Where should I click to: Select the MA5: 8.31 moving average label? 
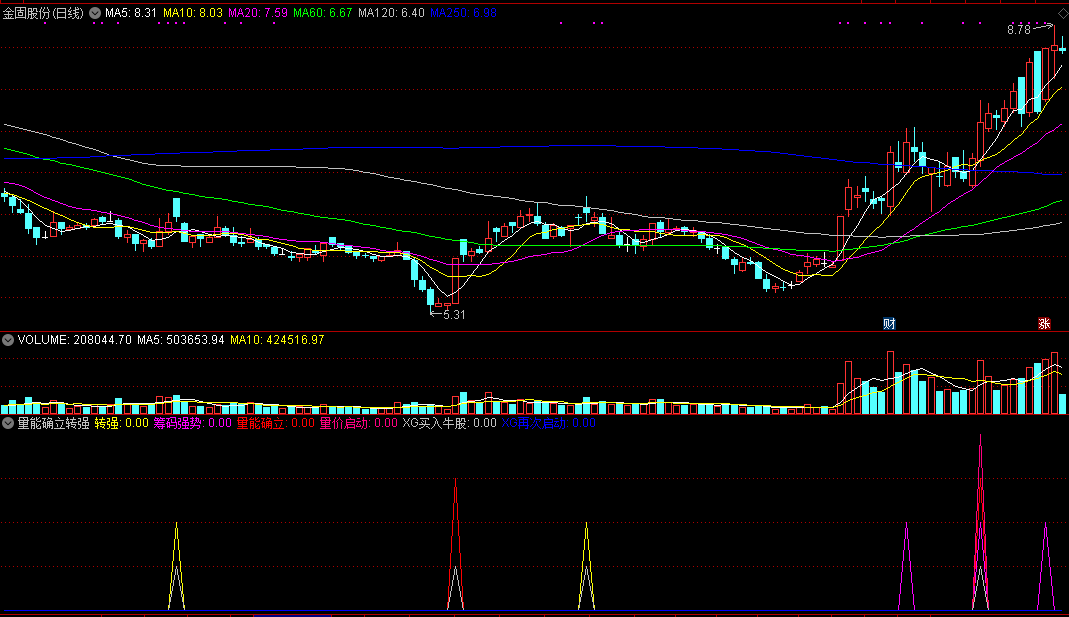click(x=131, y=13)
